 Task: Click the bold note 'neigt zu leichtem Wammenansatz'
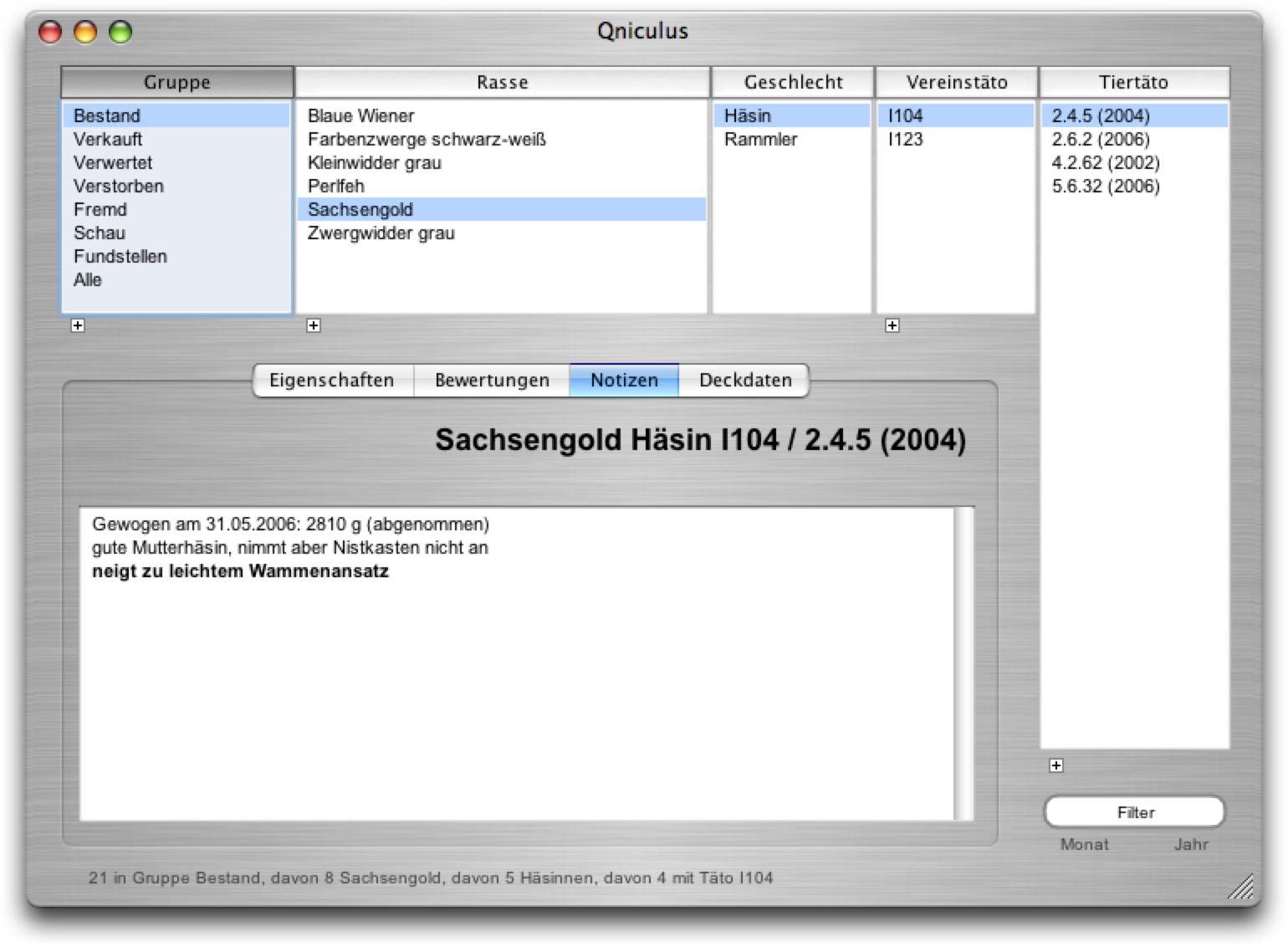(240, 571)
